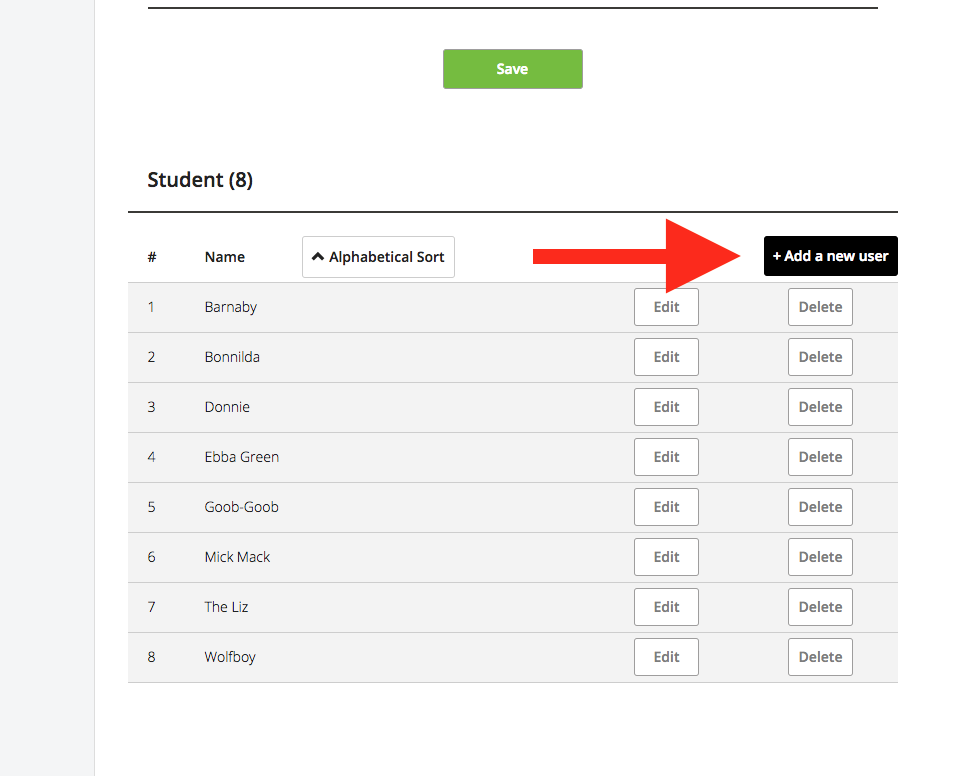Image resolution: width=958 pixels, height=776 pixels.
Task: Add a new user
Action: point(830,256)
